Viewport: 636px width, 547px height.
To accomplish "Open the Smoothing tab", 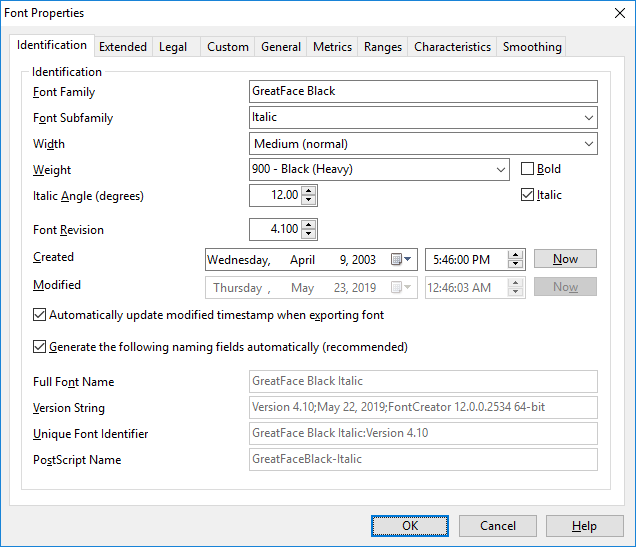I will 532,47.
